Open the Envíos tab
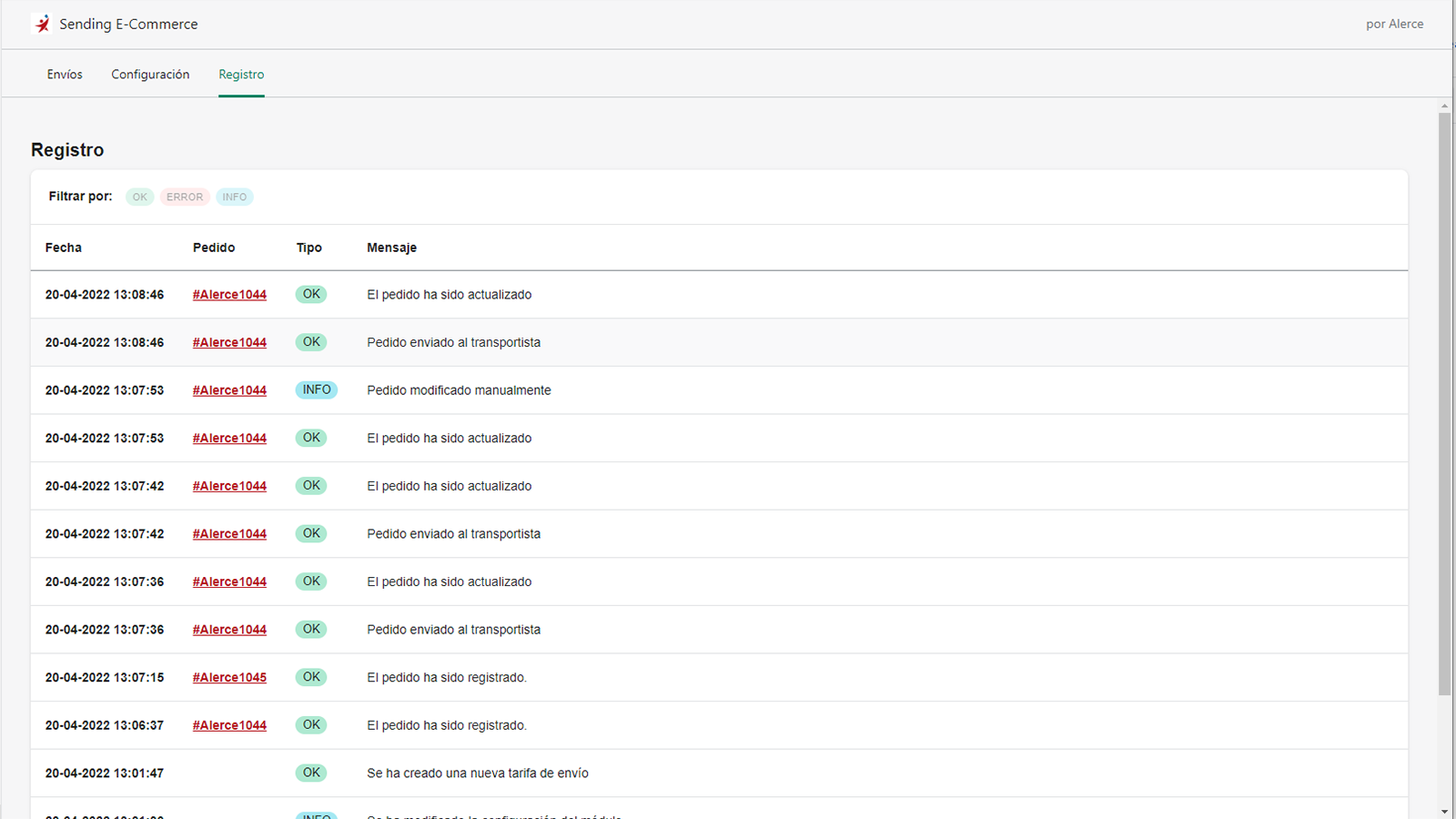1456x819 pixels. click(x=65, y=75)
